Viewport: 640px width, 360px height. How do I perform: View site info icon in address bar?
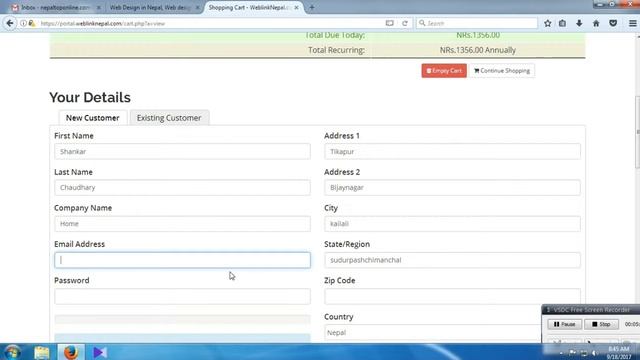pos(23,23)
